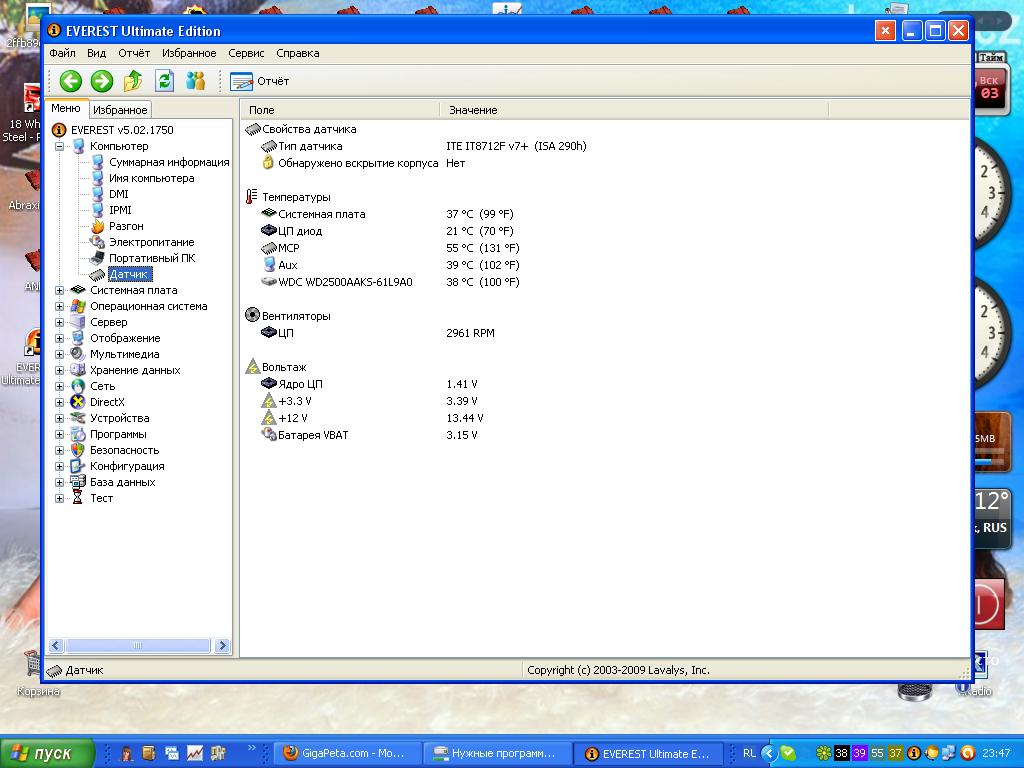Click the Безопасность shield icon
The width and height of the screenshot is (1024, 768).
click(78, 450)
